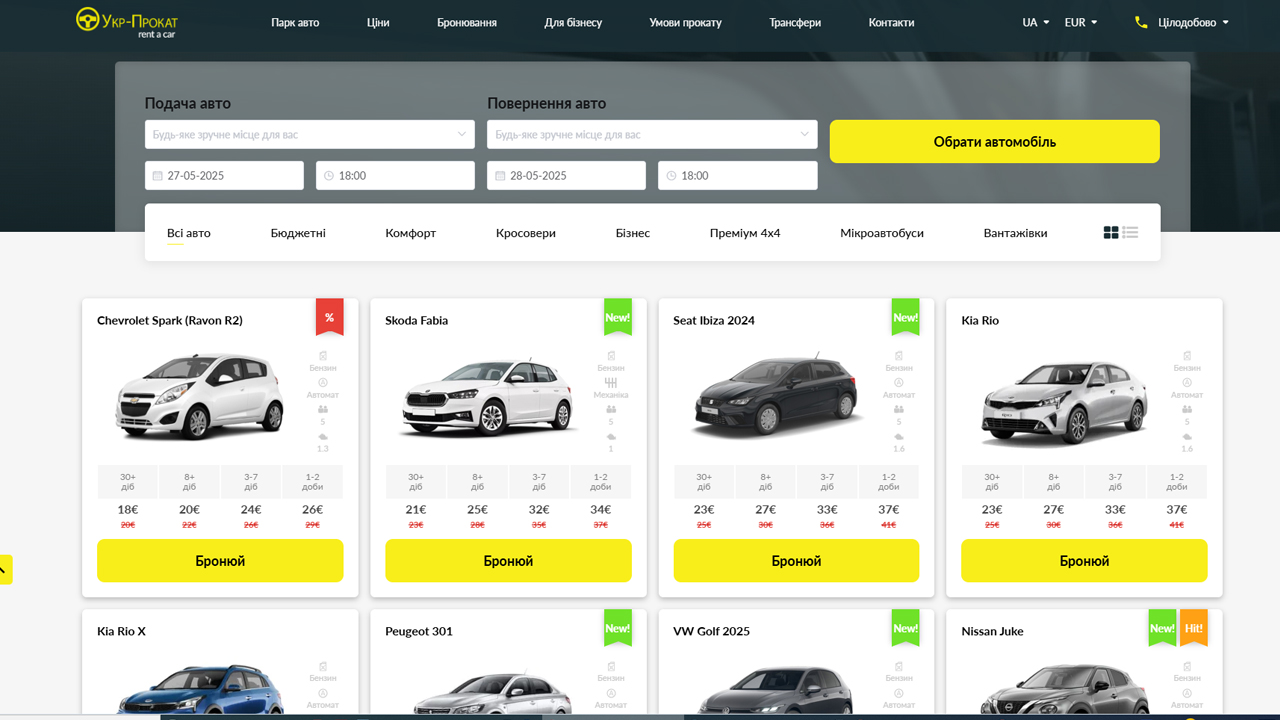This screenshot has width=1280, height=720.
Task: Open Умови прокату menu item
Action: (x=685, y=22)
